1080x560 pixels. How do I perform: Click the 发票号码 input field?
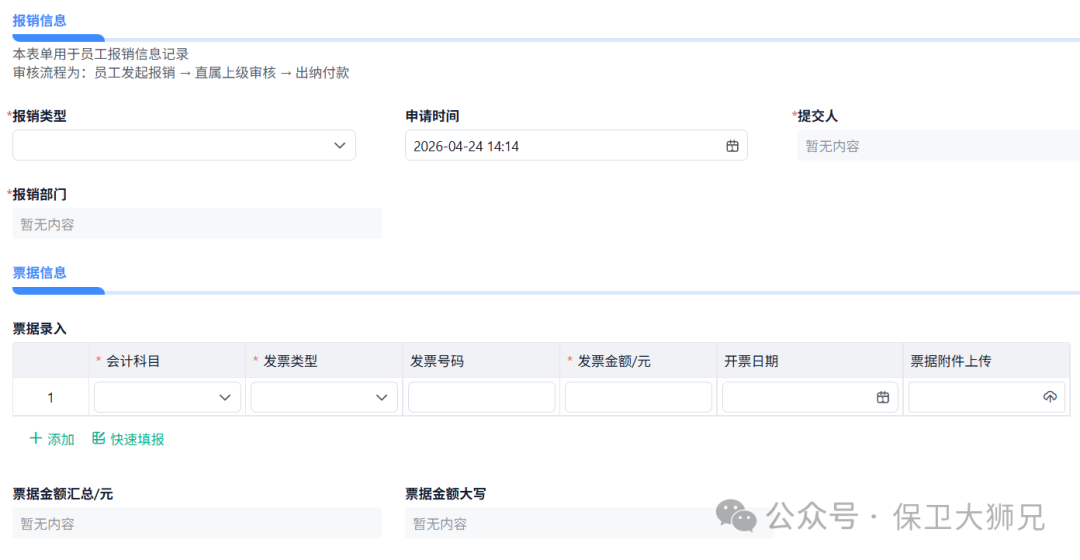click(481, 397)
